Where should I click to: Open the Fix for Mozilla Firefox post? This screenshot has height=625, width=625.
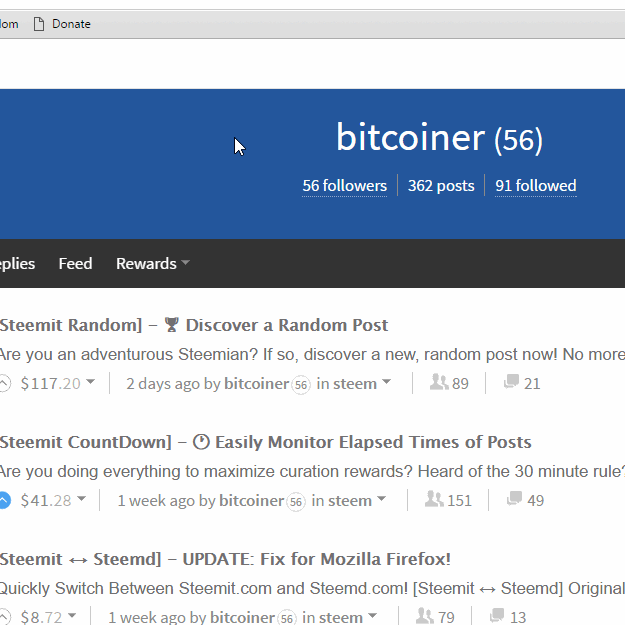tap(225, 559)
